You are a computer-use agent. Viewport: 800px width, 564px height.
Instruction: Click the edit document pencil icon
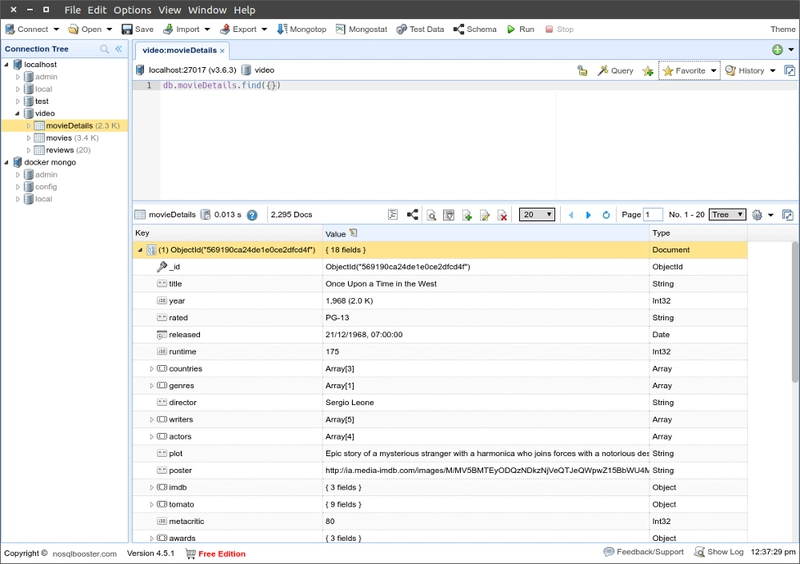(x=485, y=215)
